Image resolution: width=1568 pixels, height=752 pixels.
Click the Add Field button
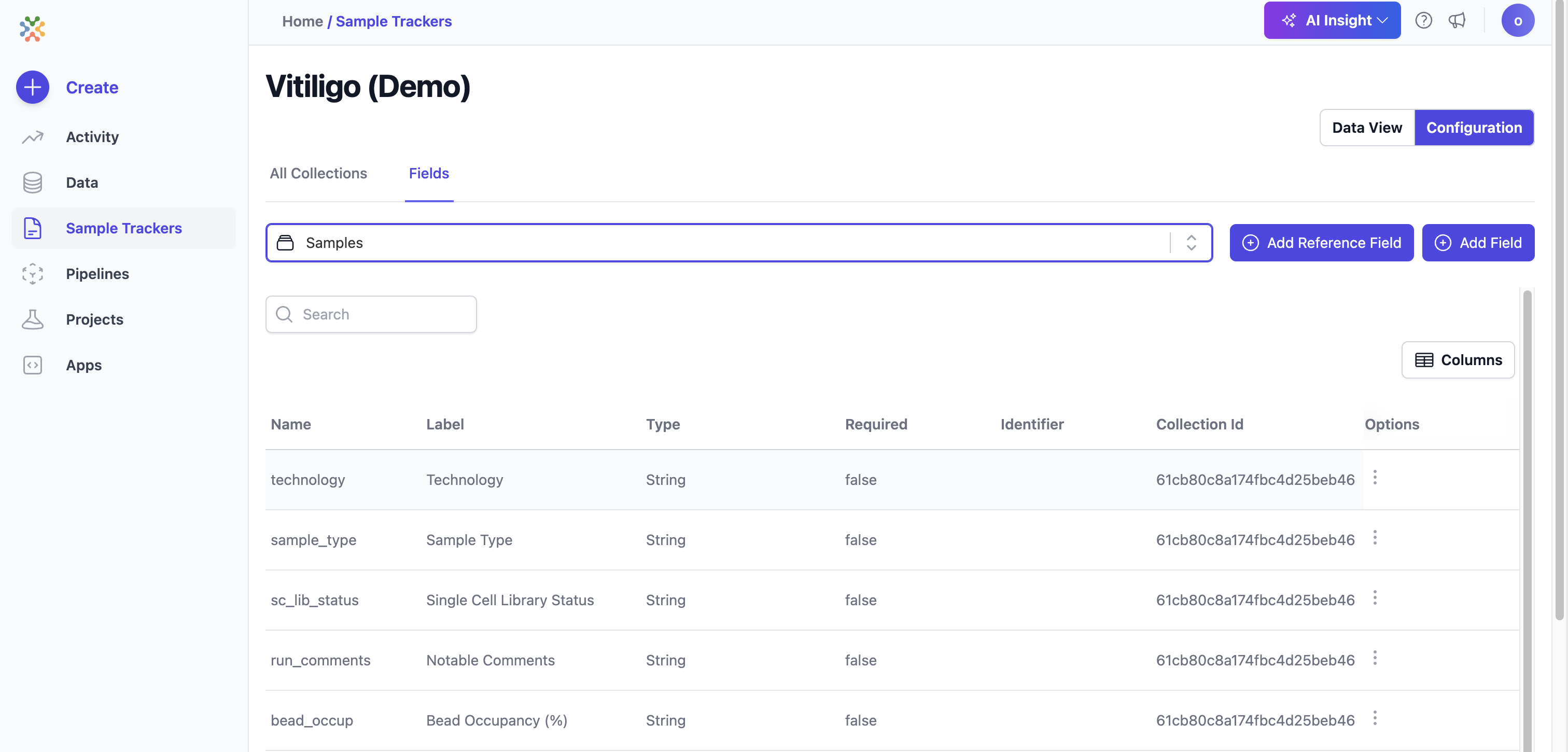pos(1477,242)
